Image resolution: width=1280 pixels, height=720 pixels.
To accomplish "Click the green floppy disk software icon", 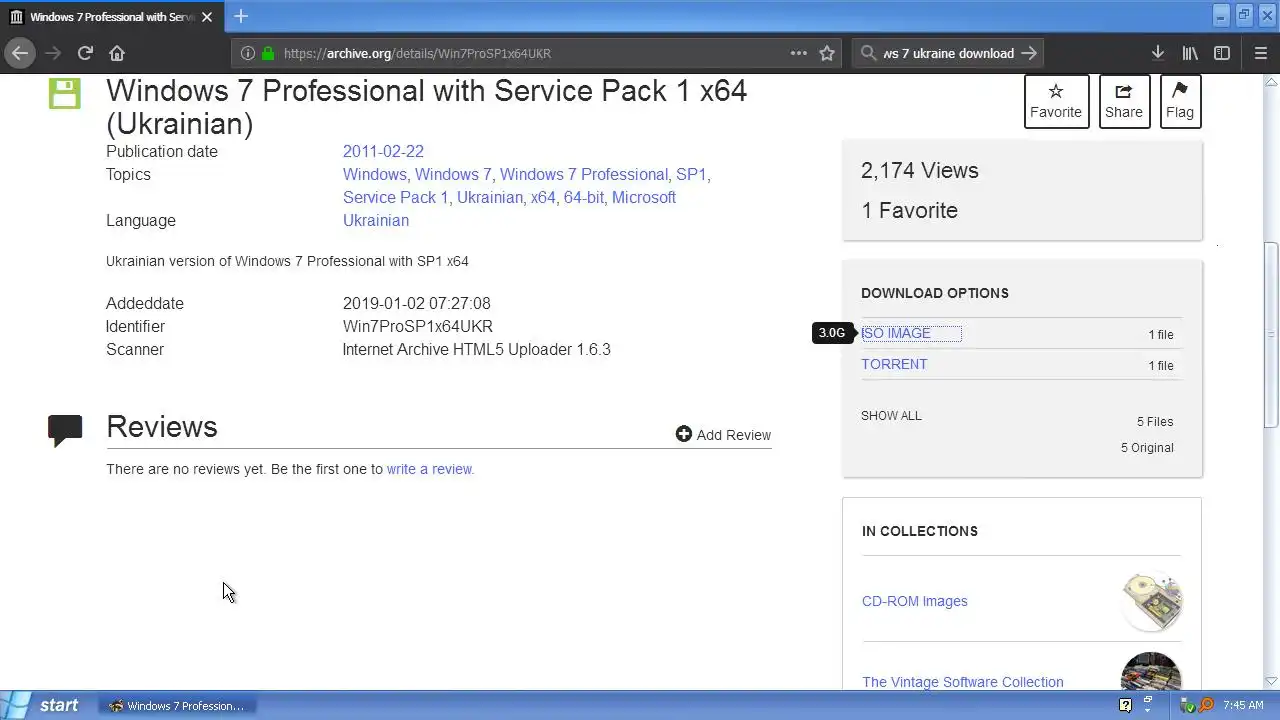I will (65, 94).
